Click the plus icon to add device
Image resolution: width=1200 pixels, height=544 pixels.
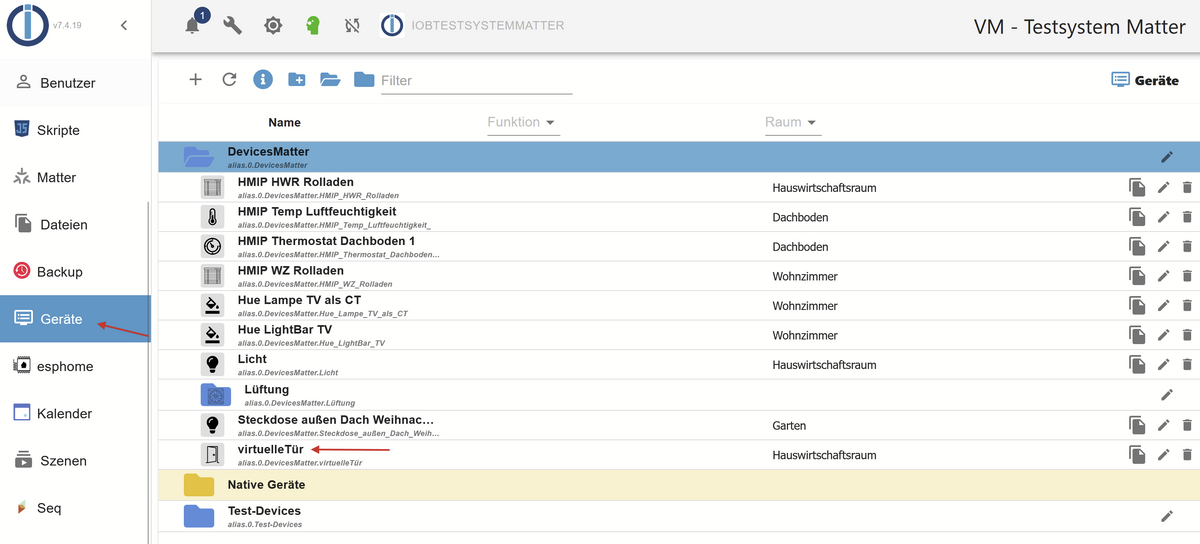[x=195, y=80]
